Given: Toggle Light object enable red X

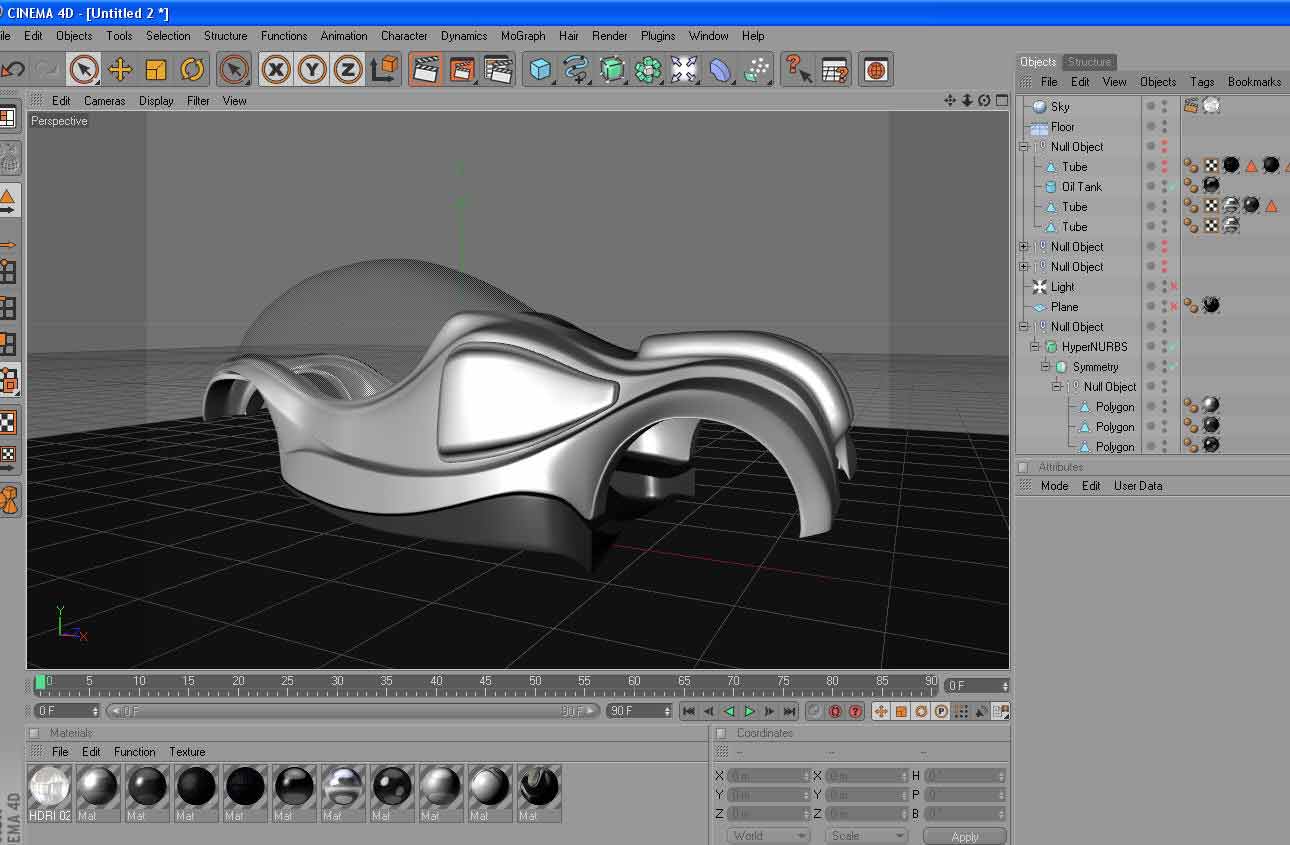Looking at the screenshot, I should [1175, 287].
